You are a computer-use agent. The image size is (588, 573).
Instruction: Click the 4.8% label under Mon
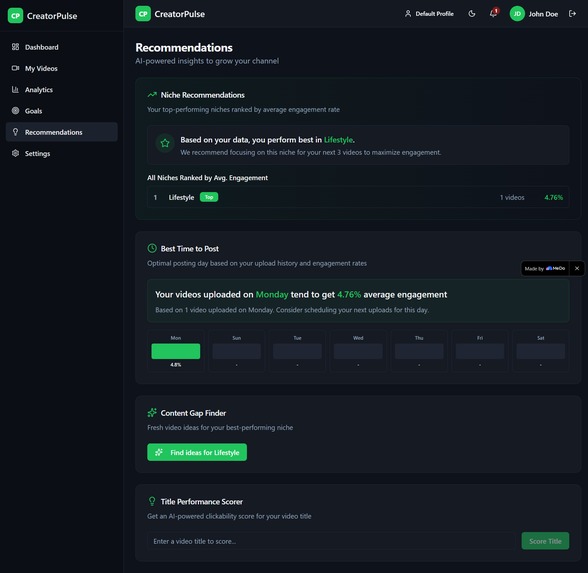click(x=176, y=365)
